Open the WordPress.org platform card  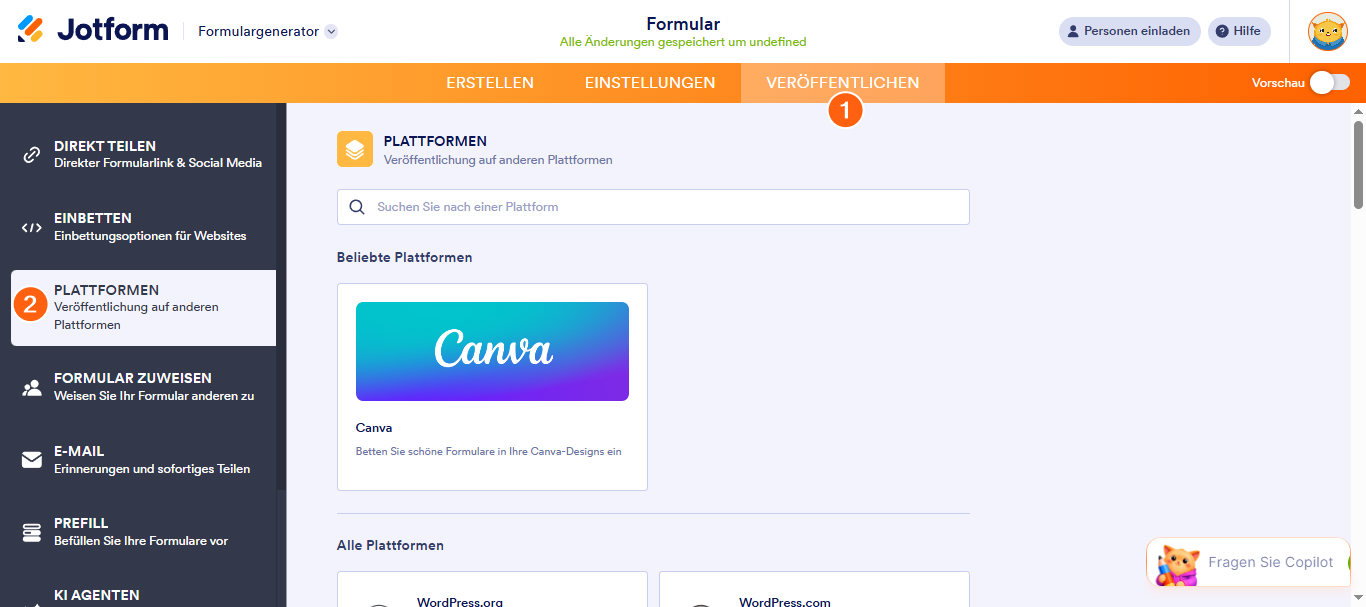tap(492, 590)
